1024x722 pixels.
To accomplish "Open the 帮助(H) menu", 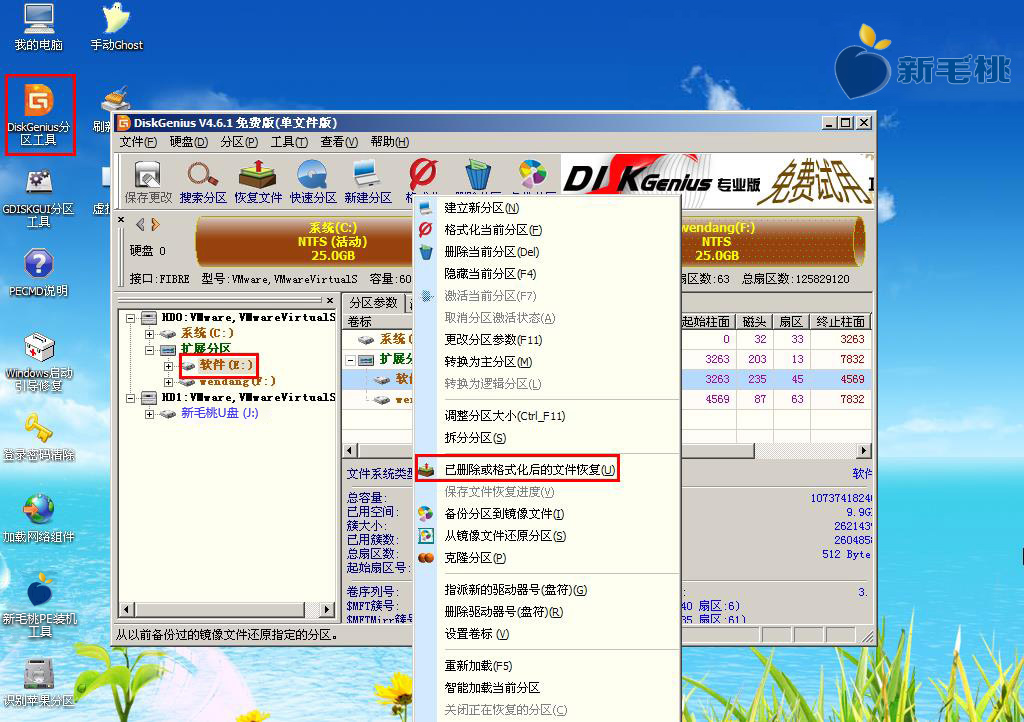I will (x=389, y=142).
